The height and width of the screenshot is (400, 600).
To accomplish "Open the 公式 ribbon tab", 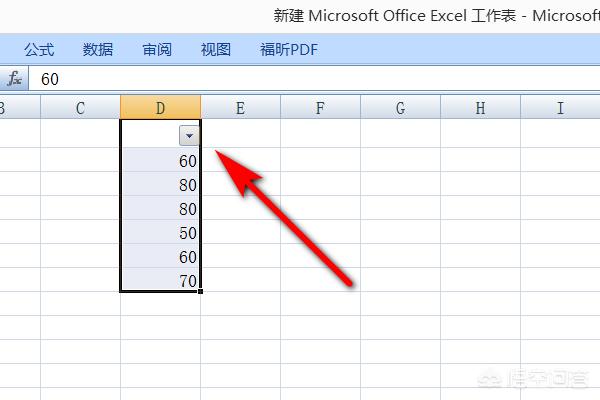I will coord(39,49).
